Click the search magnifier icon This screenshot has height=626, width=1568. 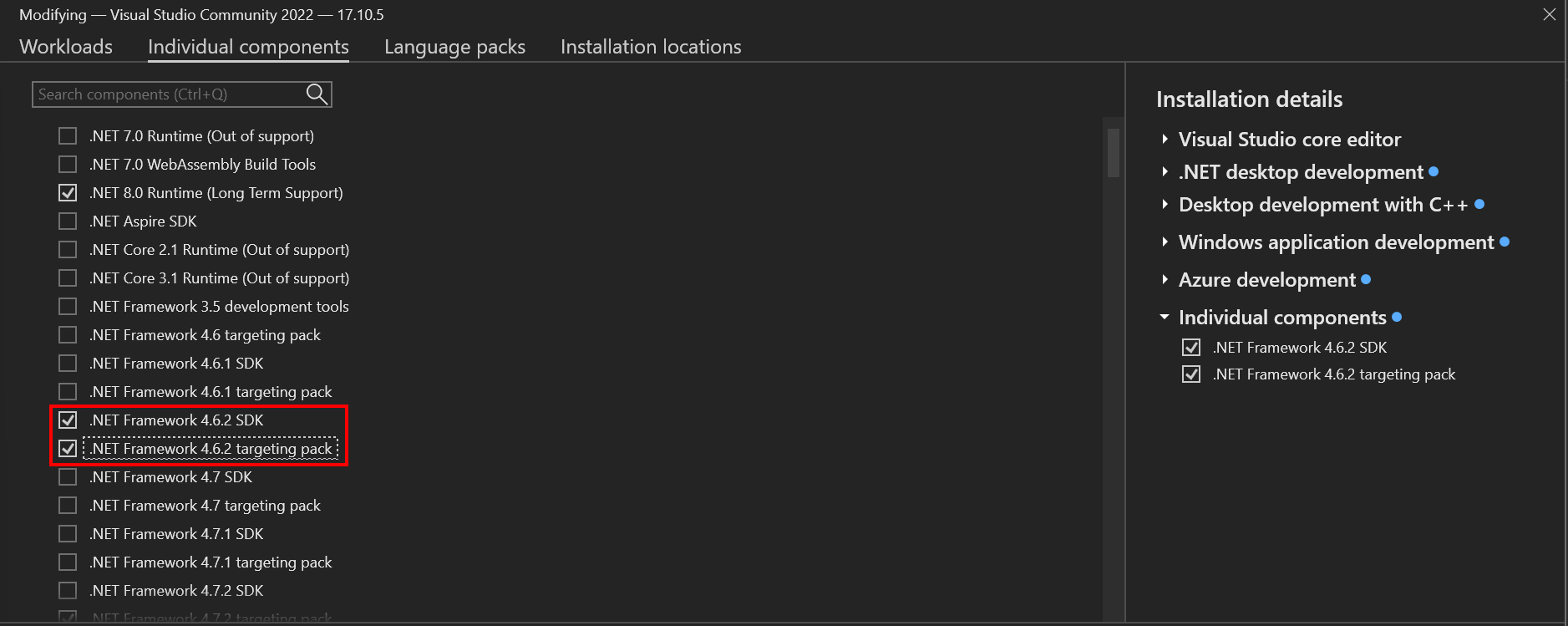coord(317,94)
